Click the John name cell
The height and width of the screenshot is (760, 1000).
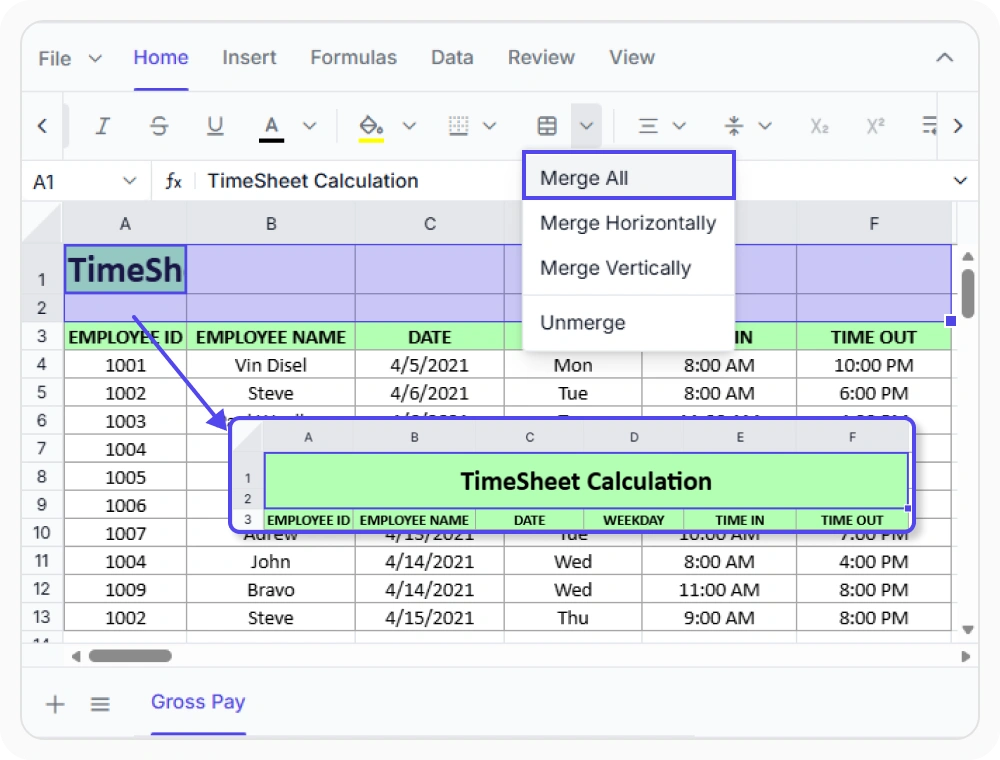point(271,561)
